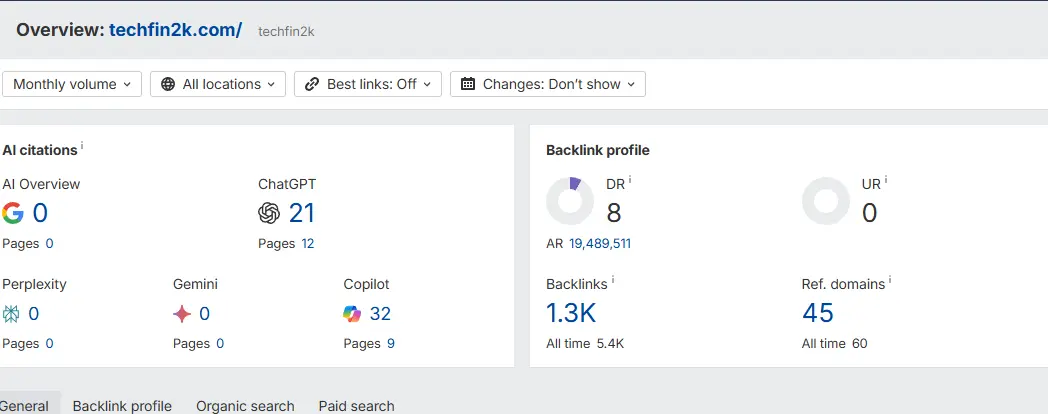
Task: Click the ChatGPT citations count 21
Action: tap(301, 213)
